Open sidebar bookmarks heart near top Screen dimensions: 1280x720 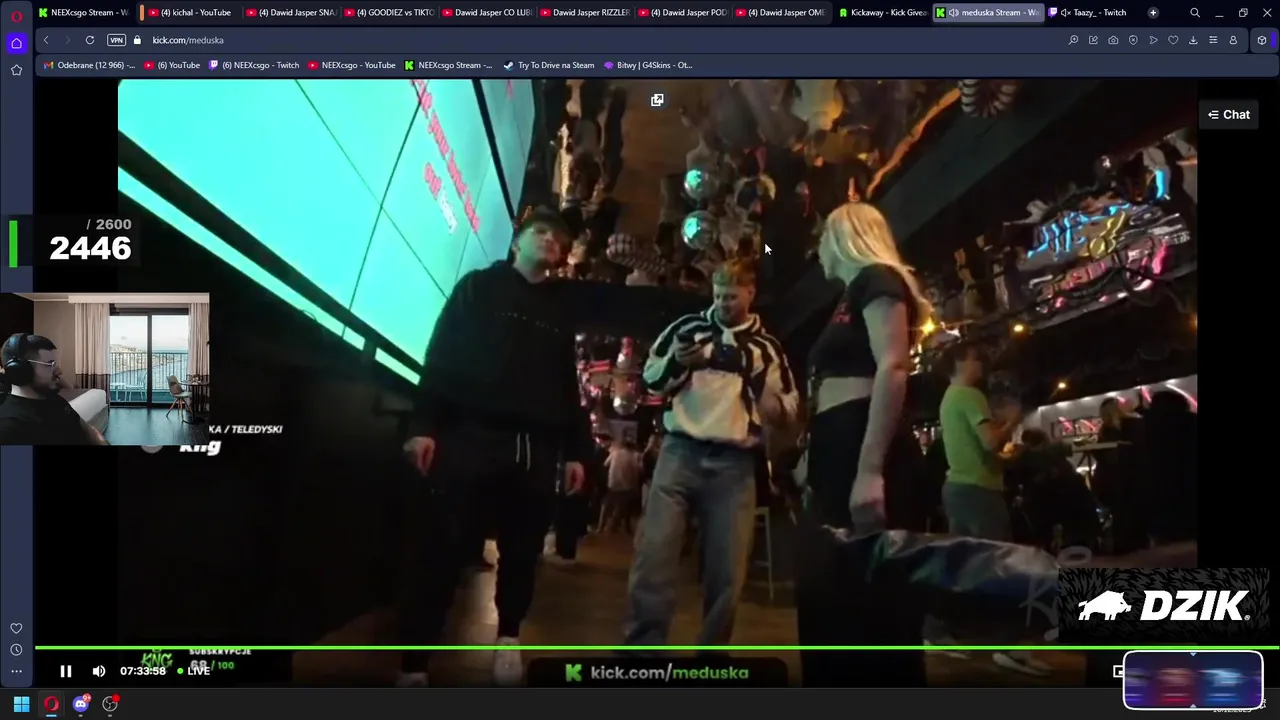coord(16,70)
